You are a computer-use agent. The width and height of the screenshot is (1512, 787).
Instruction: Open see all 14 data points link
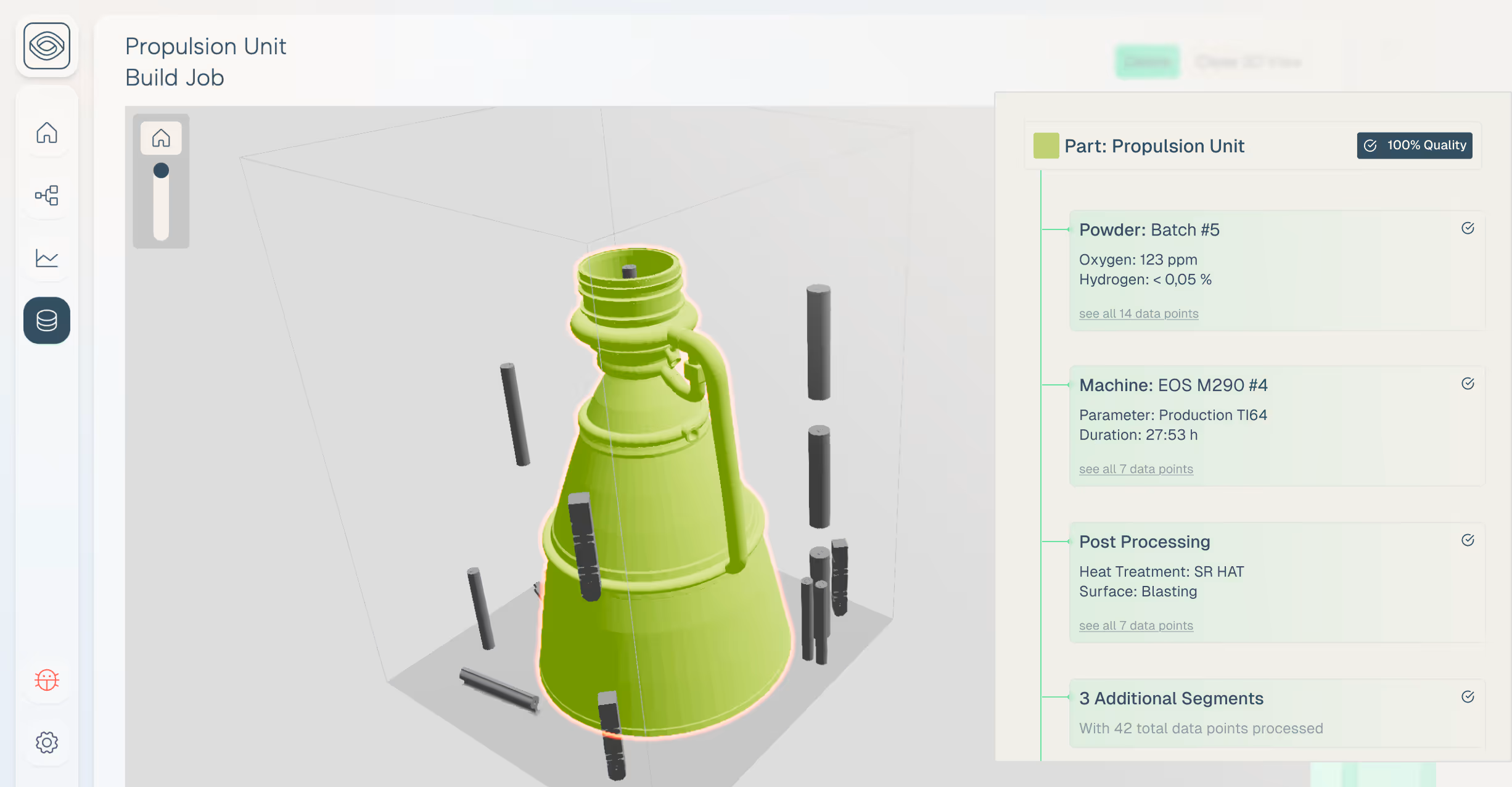coord(1138,314)
